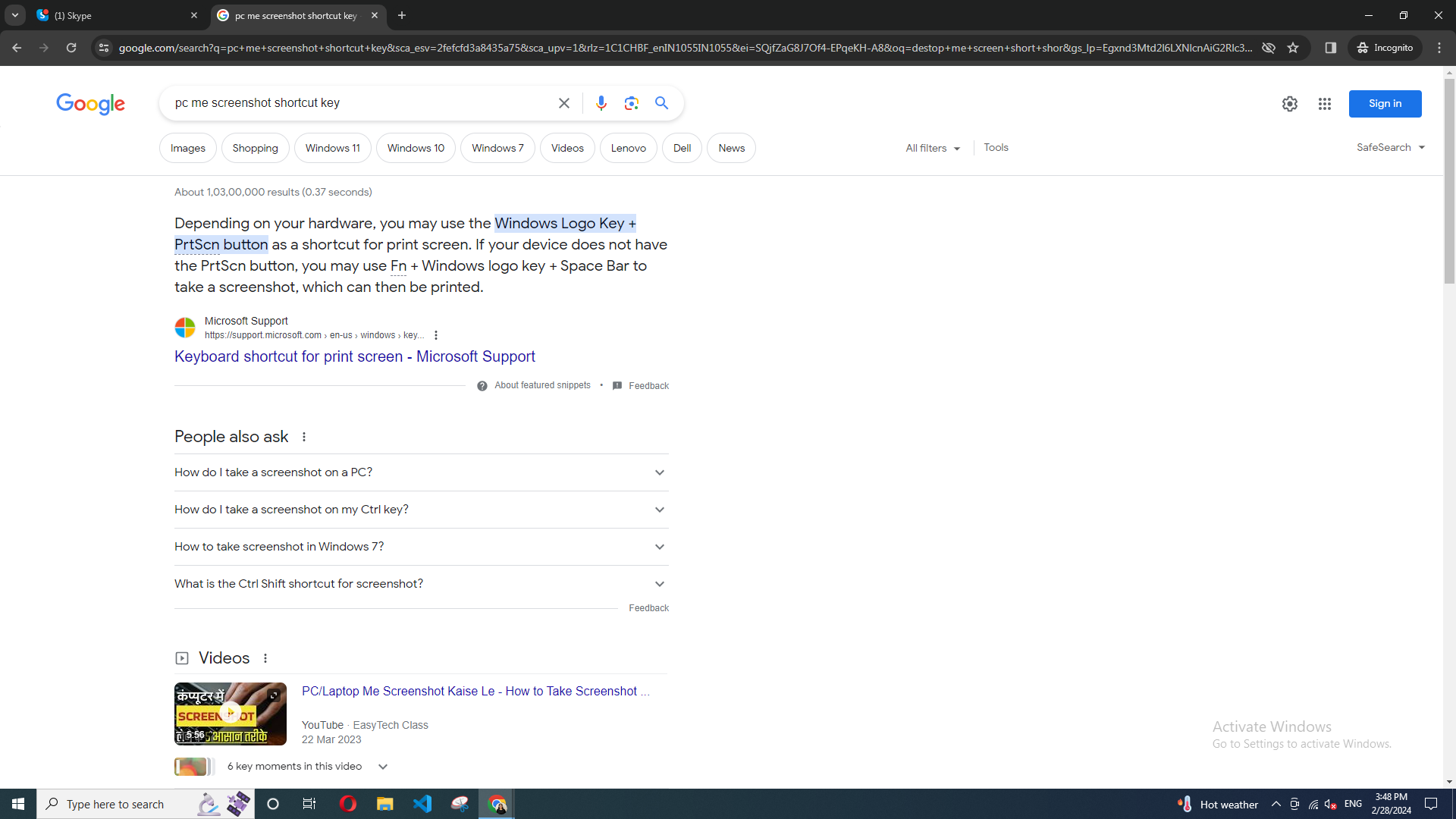Select Videos filter chip
1456x819 pixels.
point(567,148)
